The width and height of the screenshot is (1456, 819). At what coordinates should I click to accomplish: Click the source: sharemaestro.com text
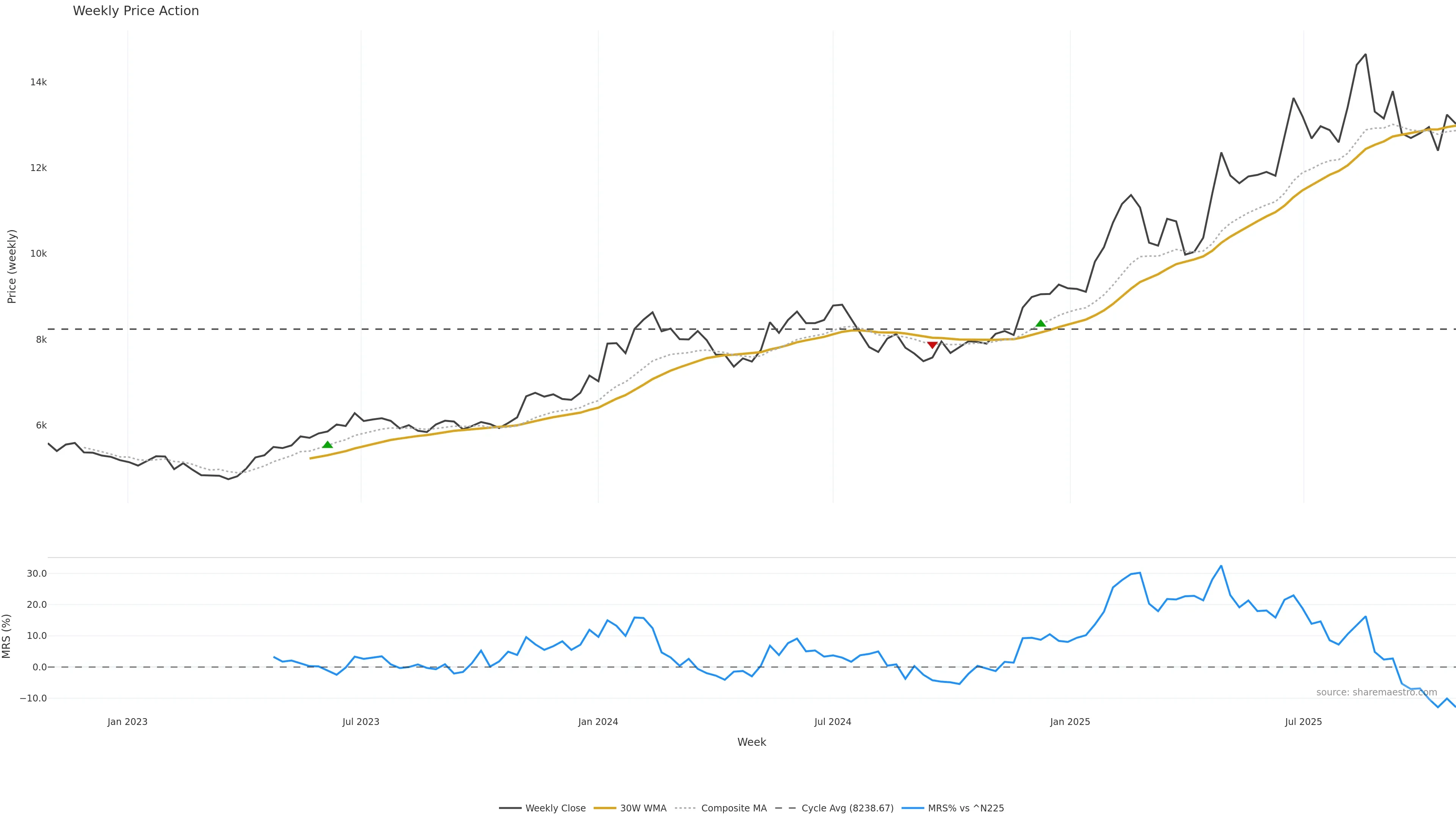pos(1376,692)
